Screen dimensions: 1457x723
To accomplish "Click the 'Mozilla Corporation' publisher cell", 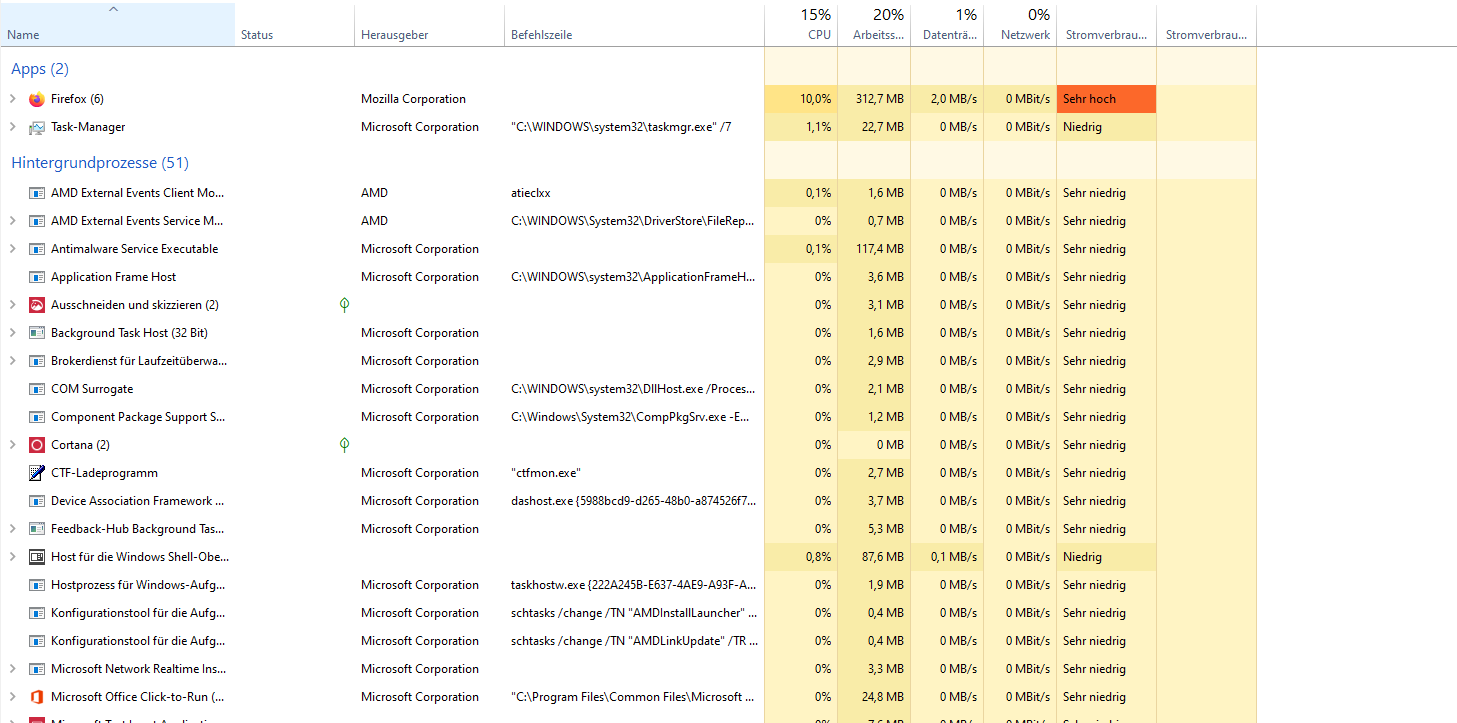I will coord(413,99).
